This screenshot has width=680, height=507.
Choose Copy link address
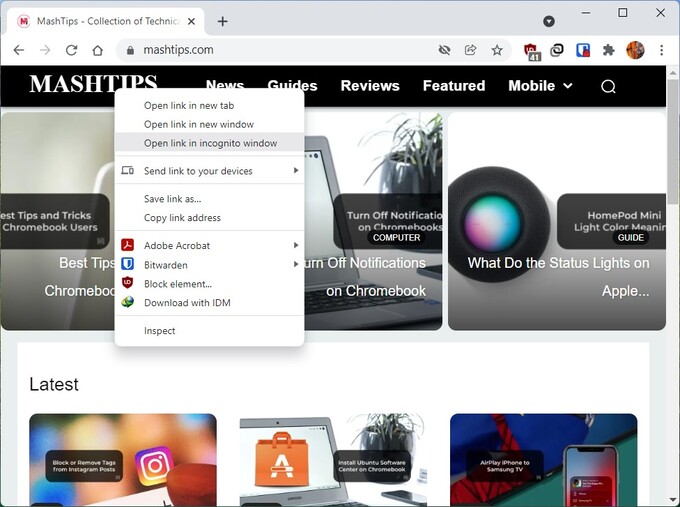coord(209,218)
